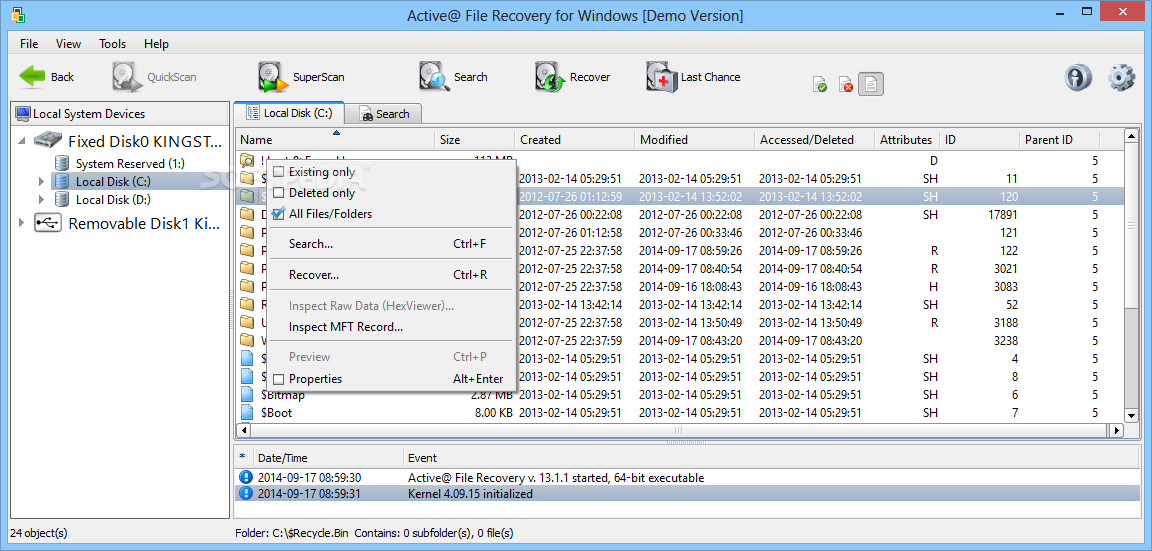The image size is (1152, 551).
Task: Click info icon of the Kernel initialized entry
Action: 246,493
